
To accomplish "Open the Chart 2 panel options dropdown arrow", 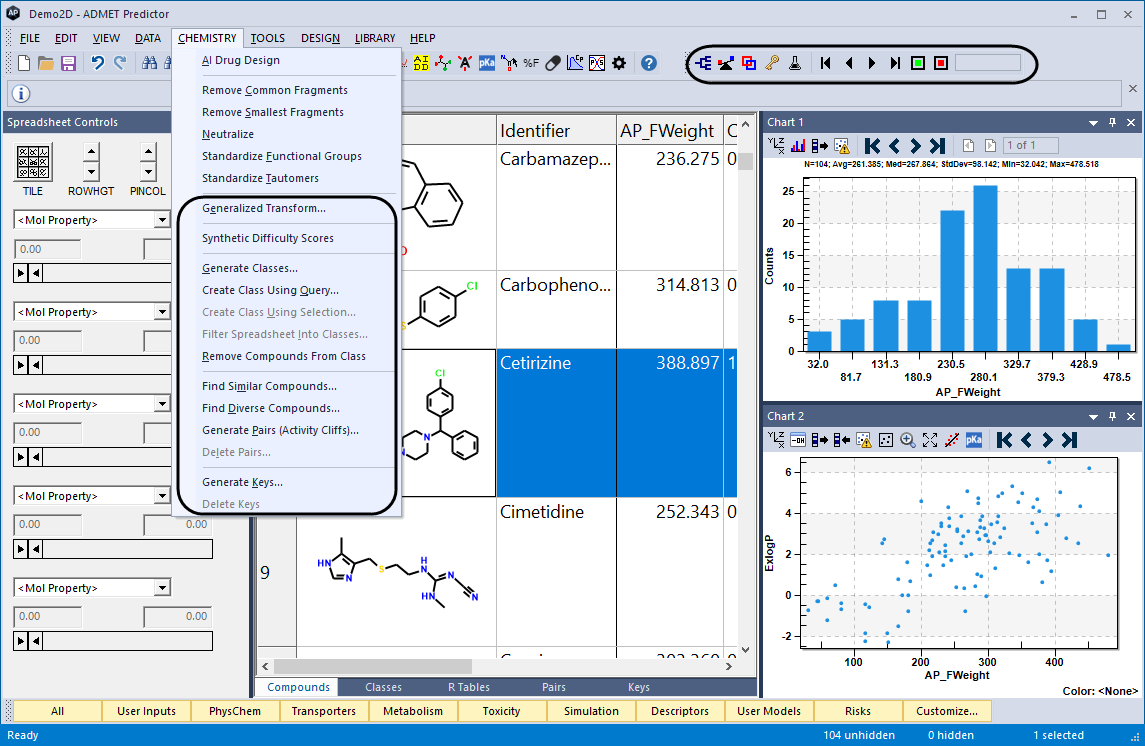I will [x=1093, y=417].
